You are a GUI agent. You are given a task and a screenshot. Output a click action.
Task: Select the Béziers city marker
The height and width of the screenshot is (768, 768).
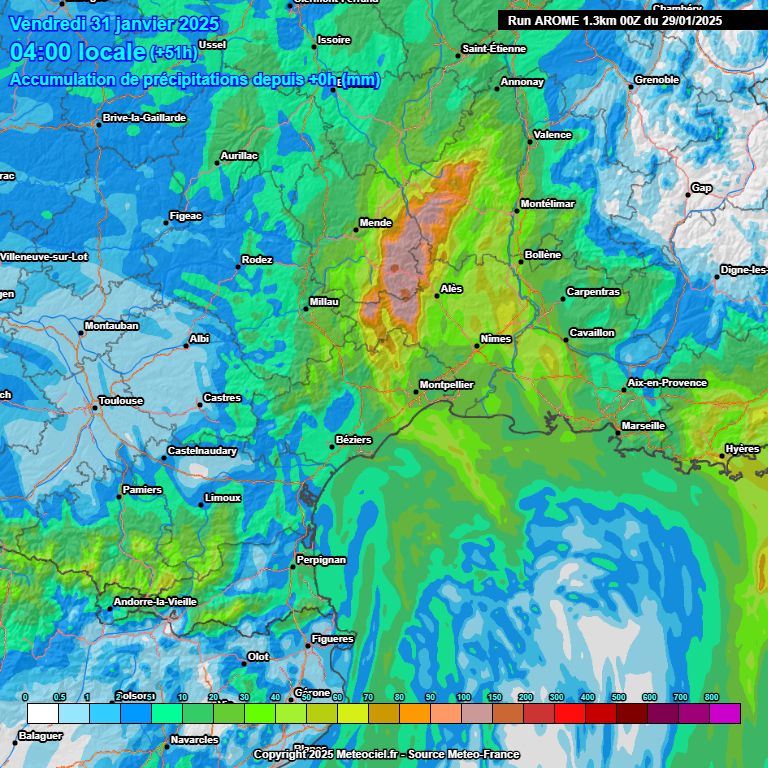(x=332, y=447)
